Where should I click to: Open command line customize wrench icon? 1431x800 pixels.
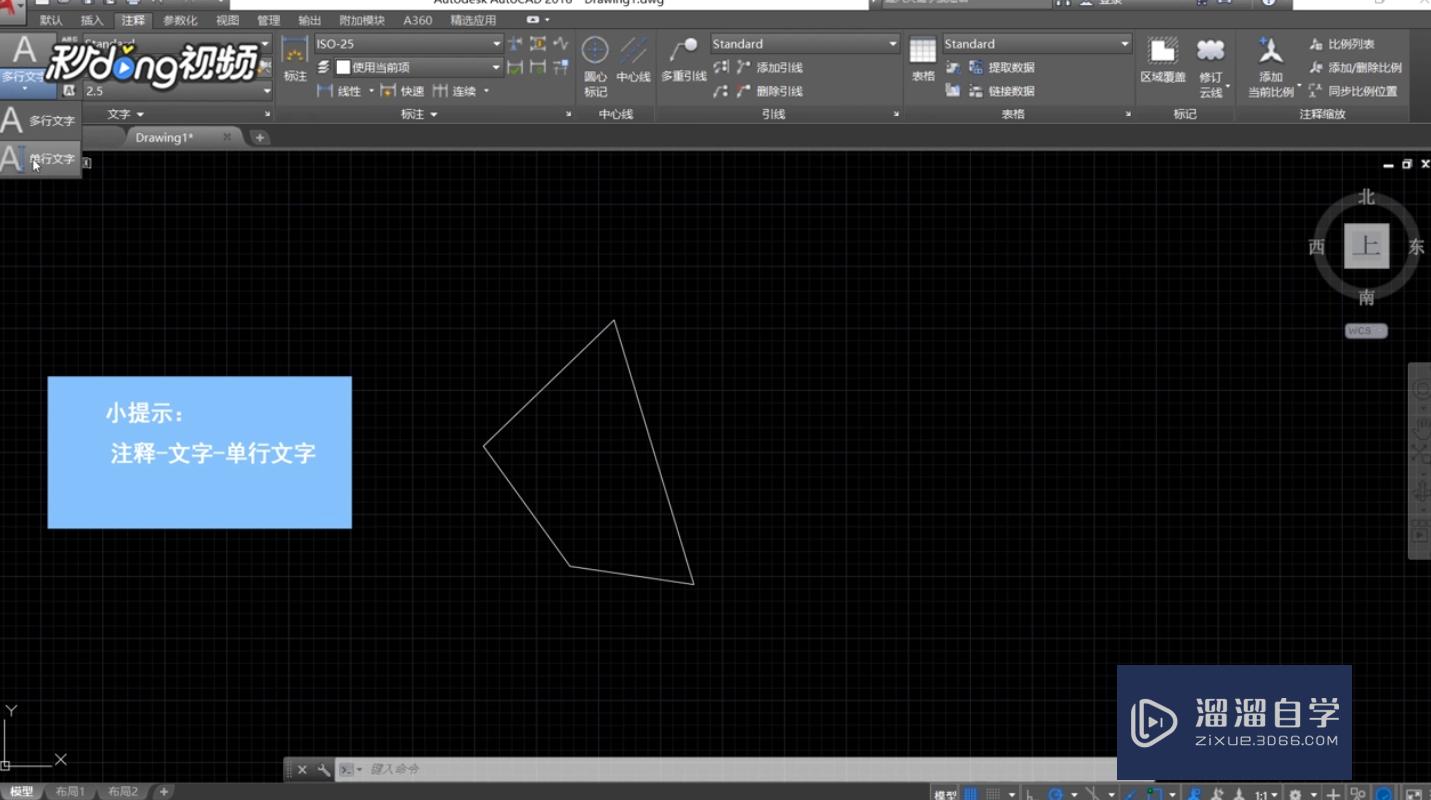[x=323, y=770]
